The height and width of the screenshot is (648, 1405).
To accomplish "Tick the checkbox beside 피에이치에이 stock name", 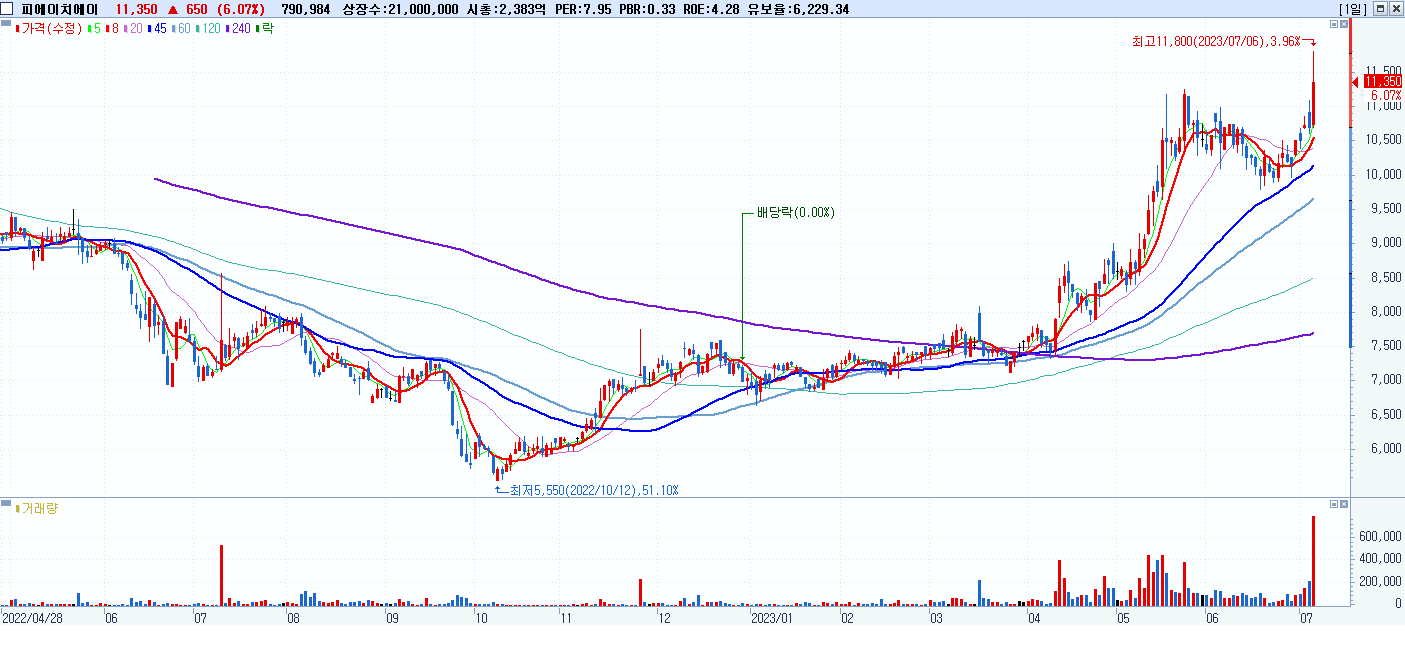I will pos(8,9).
